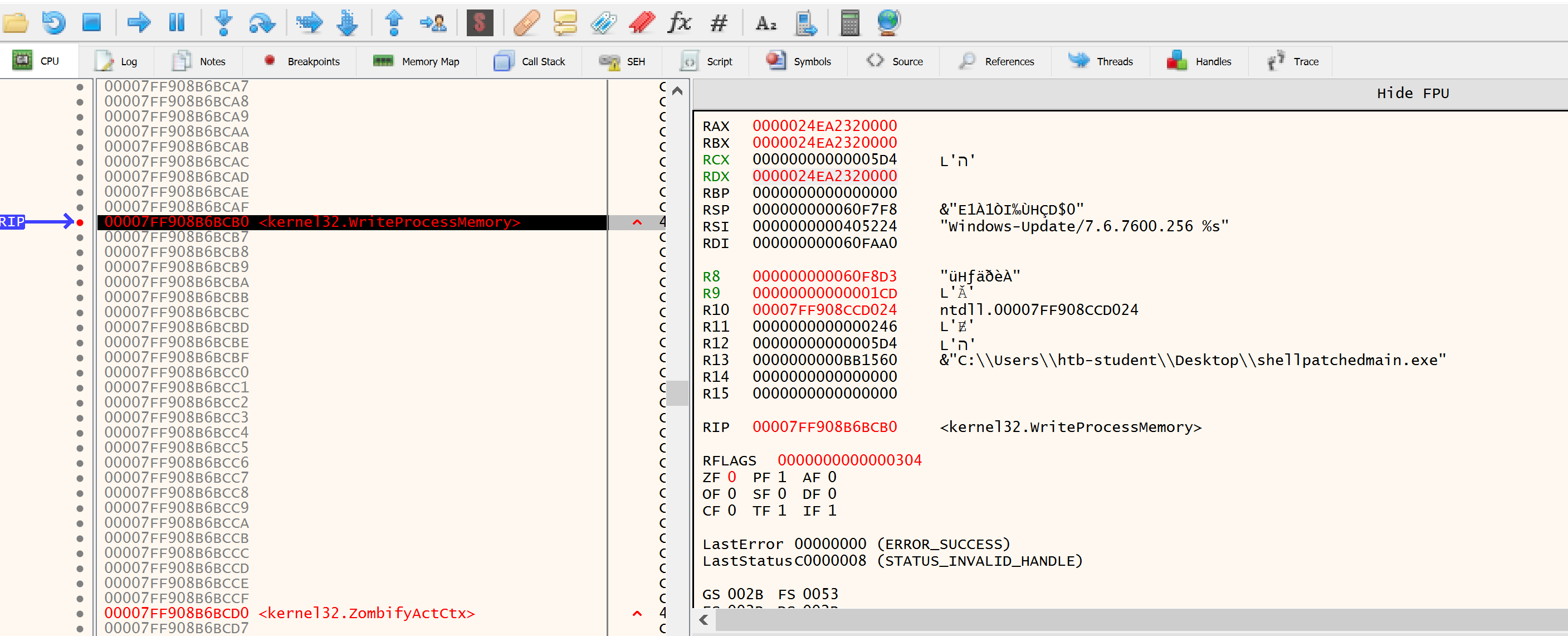Select the RFLAGS value 0000000000000304

point(849,460)
